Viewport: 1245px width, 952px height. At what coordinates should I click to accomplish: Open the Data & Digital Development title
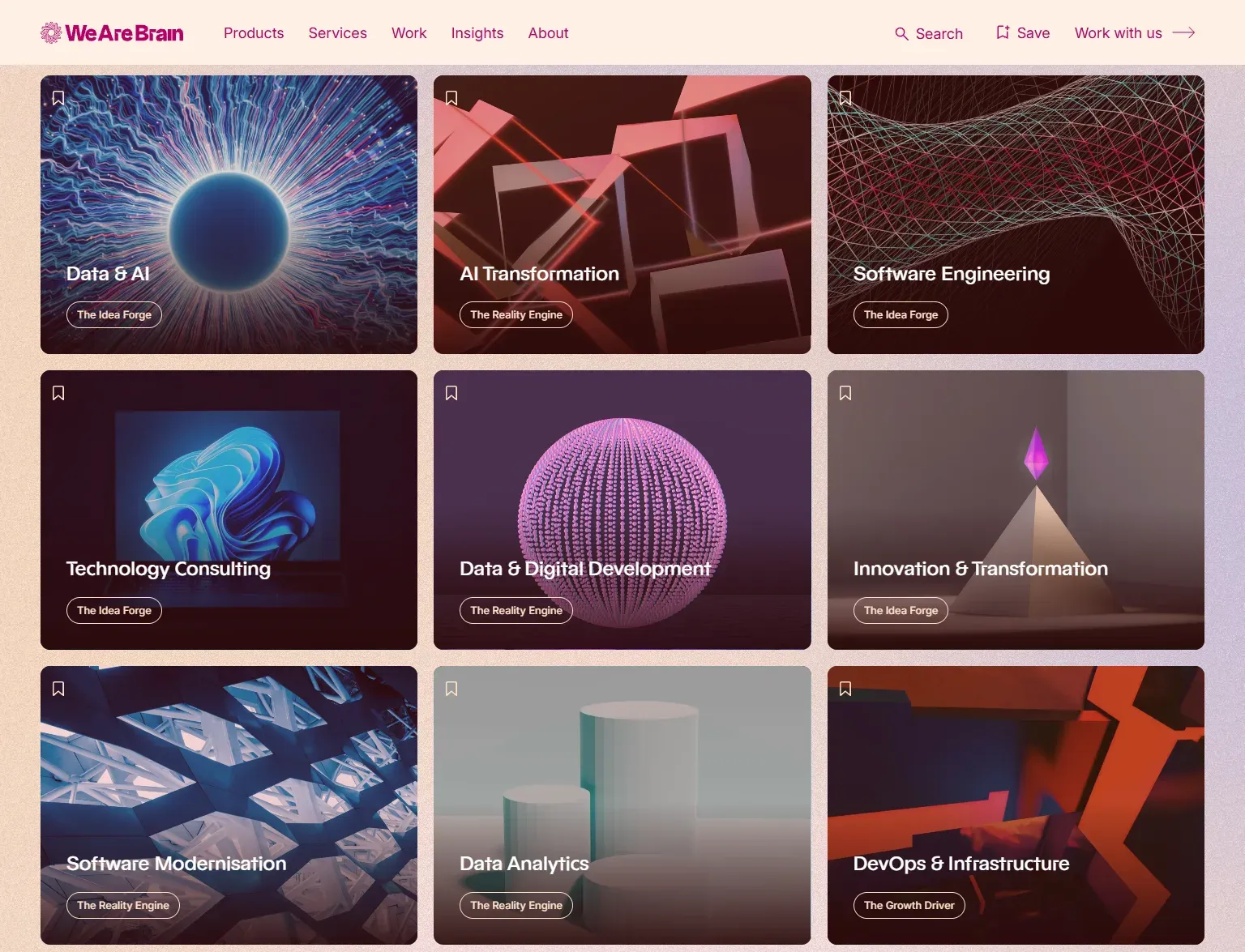click(x=585, y=569)
